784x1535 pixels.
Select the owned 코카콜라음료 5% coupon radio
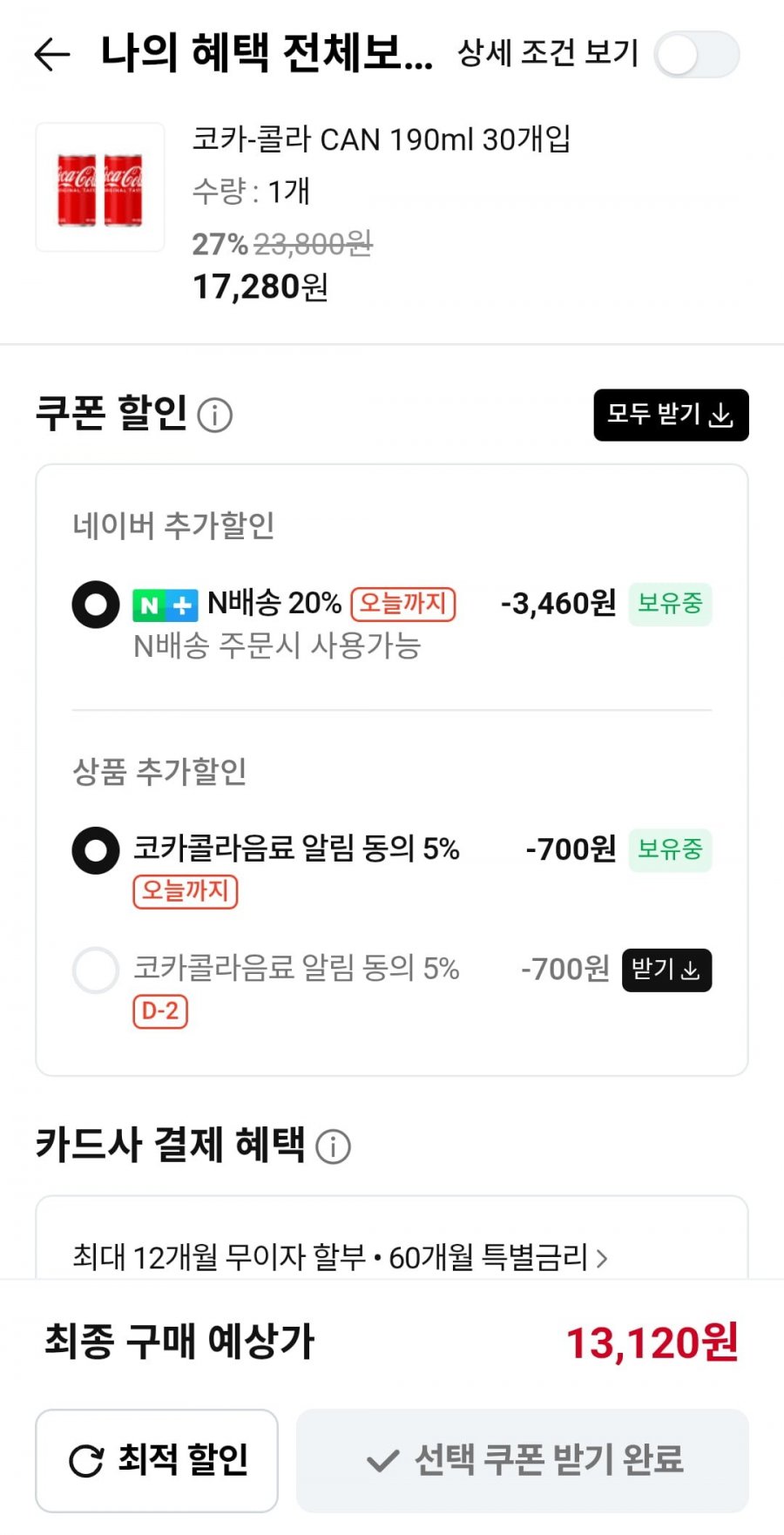click(96, 850)
